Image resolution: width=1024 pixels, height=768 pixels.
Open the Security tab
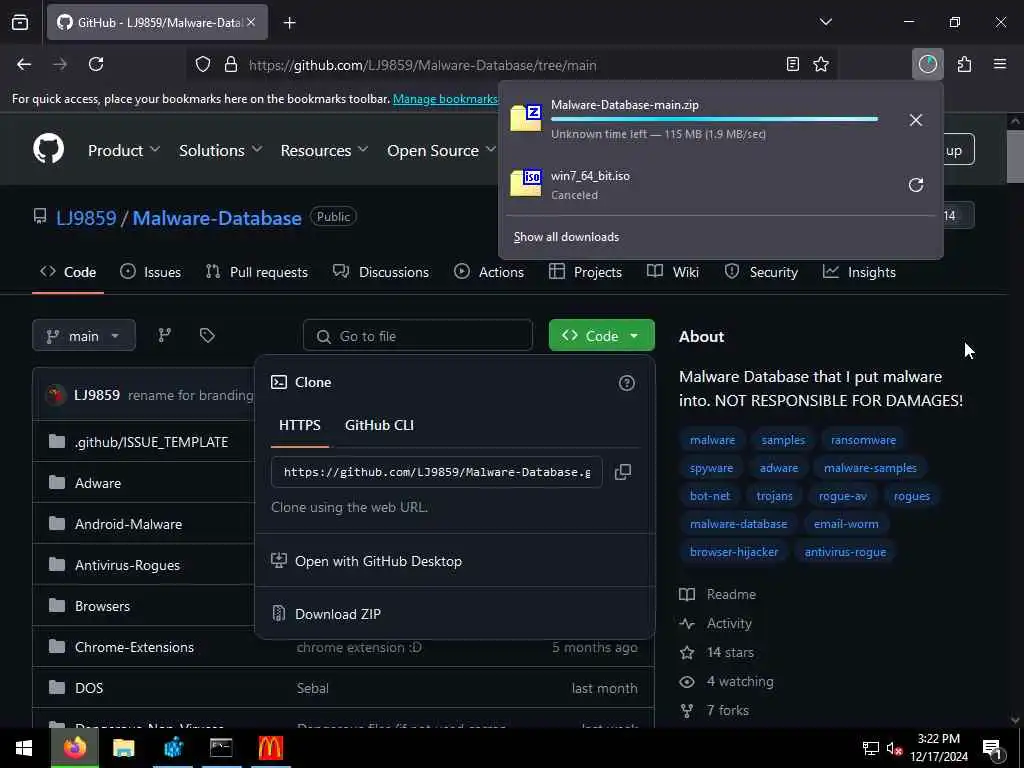coord(761,272)
